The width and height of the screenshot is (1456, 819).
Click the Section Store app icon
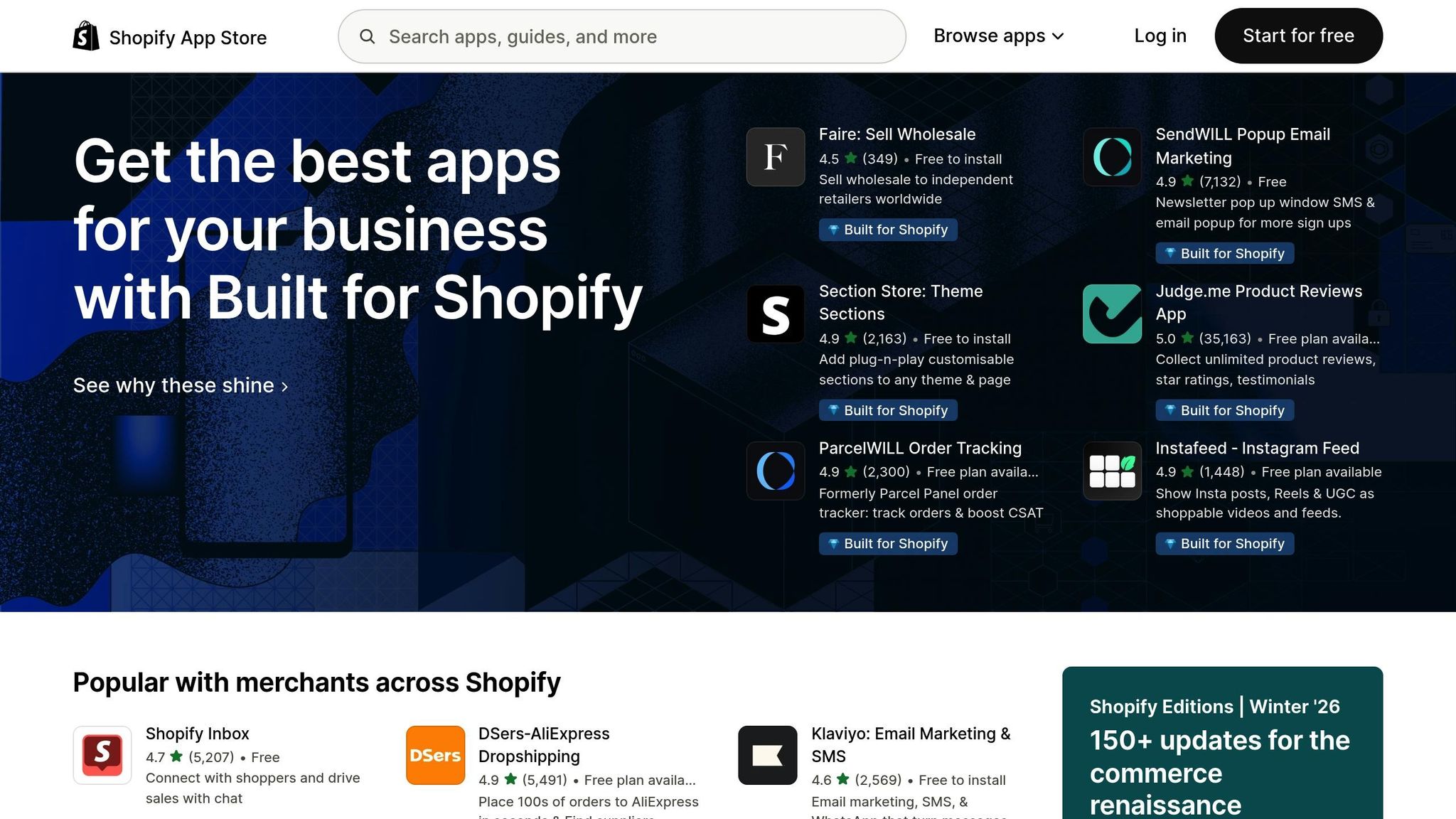click(x=775, y=314)
